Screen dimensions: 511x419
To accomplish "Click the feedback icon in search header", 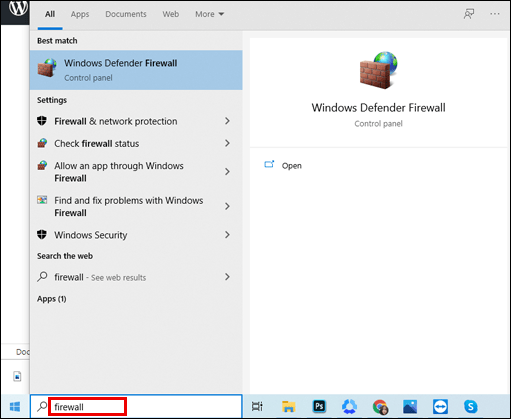I will (x=469, y=14).
